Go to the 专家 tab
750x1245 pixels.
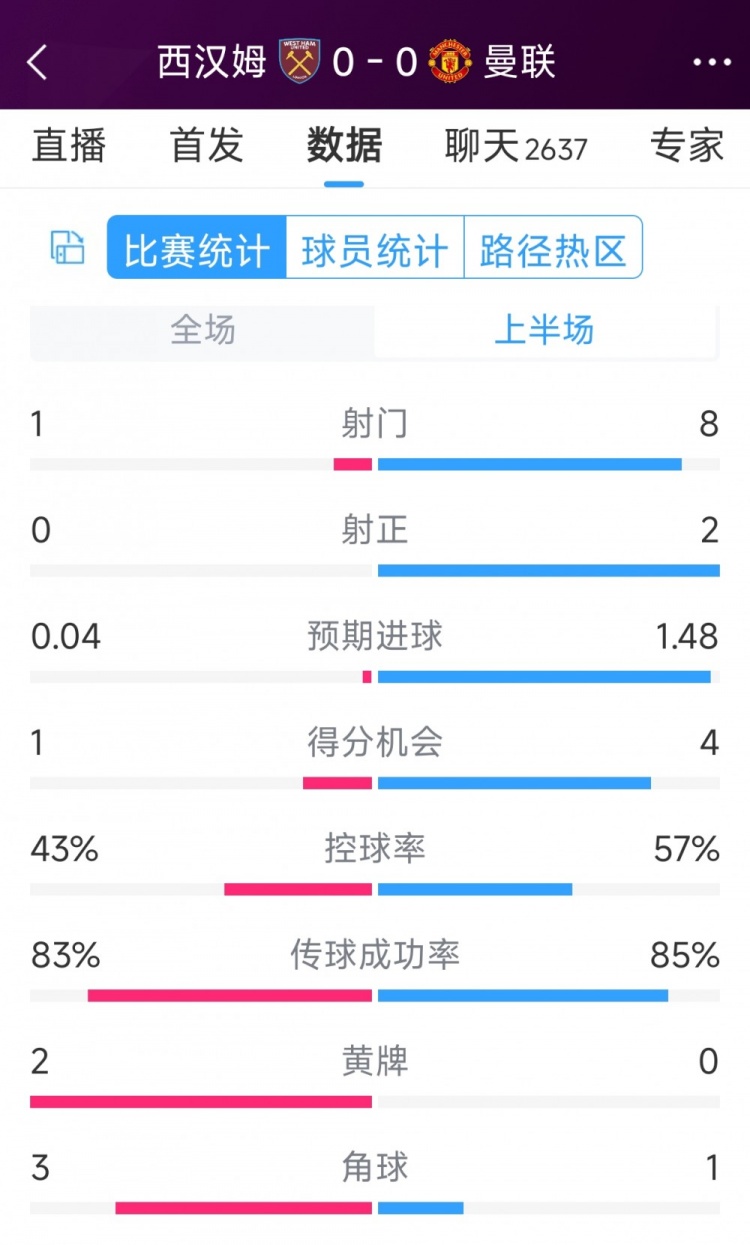(686, 146)
